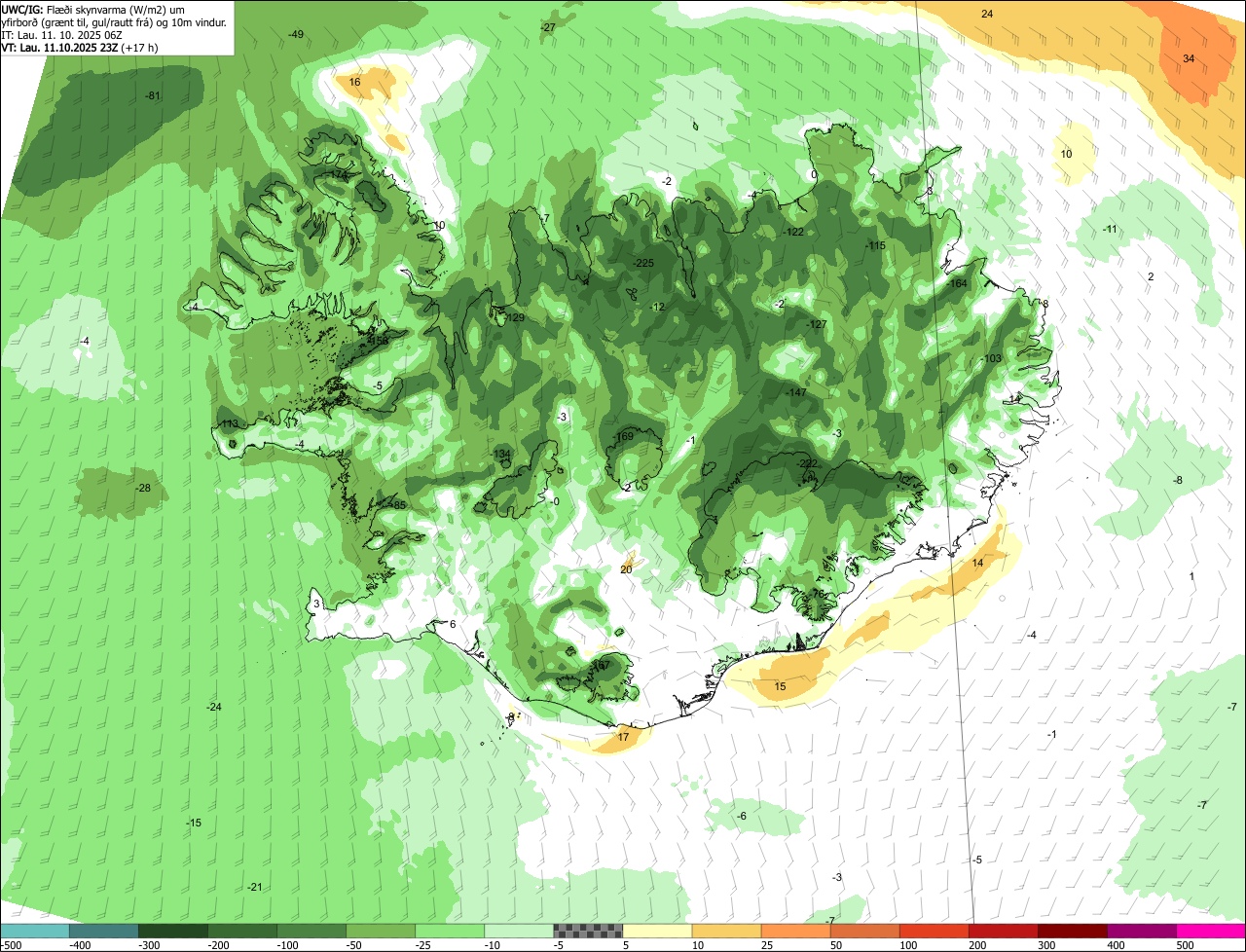Viewport: 1246px width, 952px height.
Task: Click the '17' value on the south coast
Action: click(623, 737)
